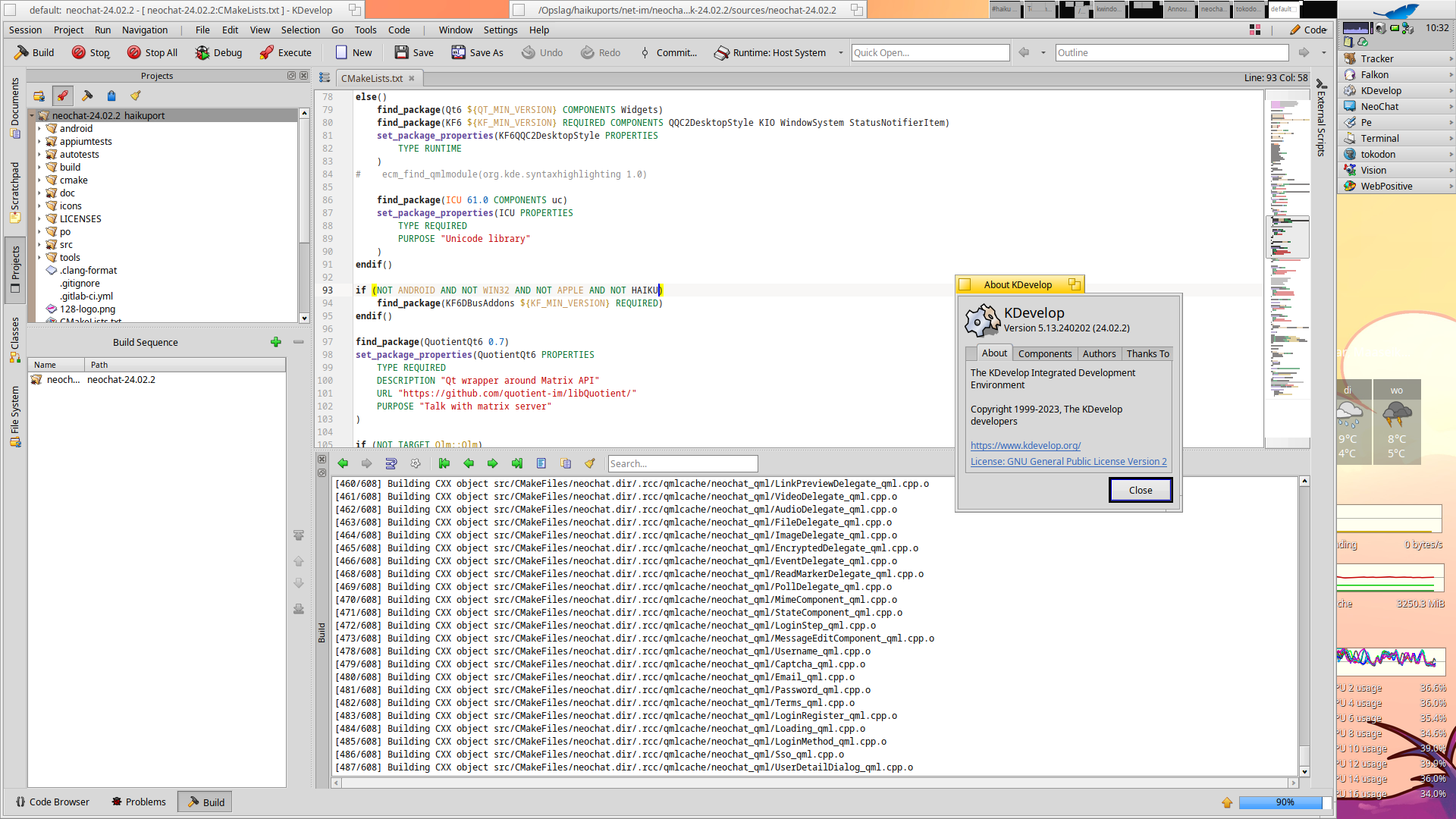The height and width of the screenshot is (819, 1456).
Task: Click the Execute rocket icon
Action: [267, 52]
